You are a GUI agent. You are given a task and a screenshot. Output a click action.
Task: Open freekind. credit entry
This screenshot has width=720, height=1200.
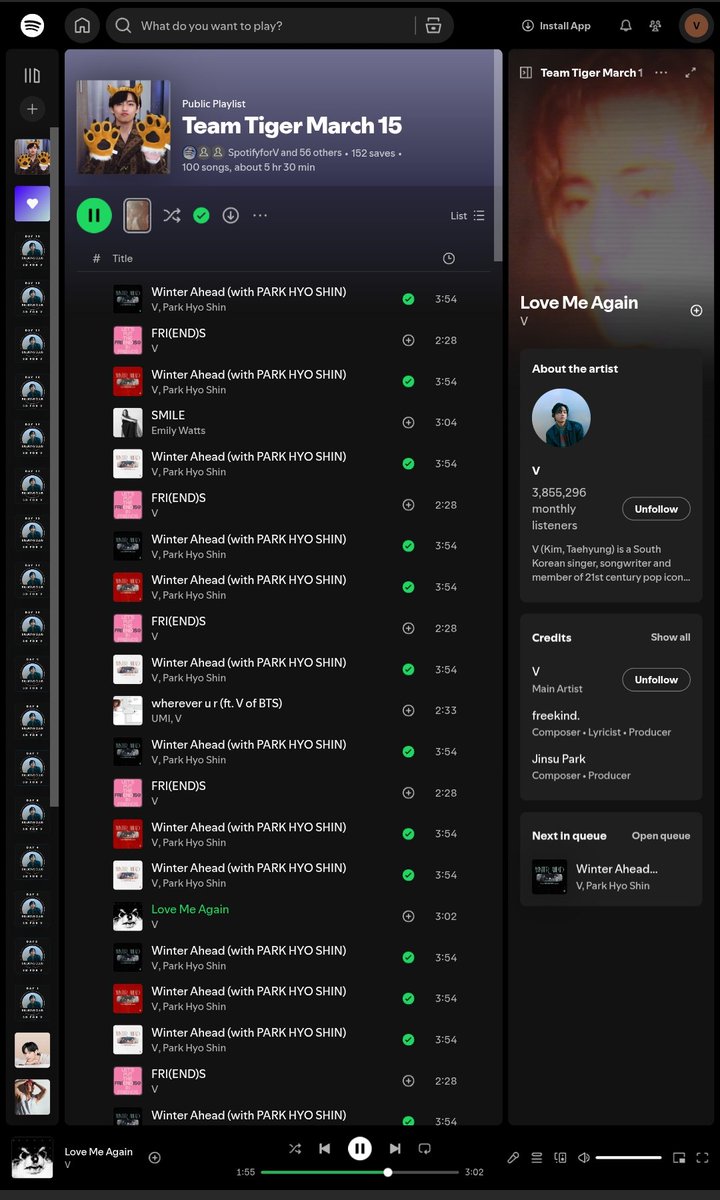[556, 715]
